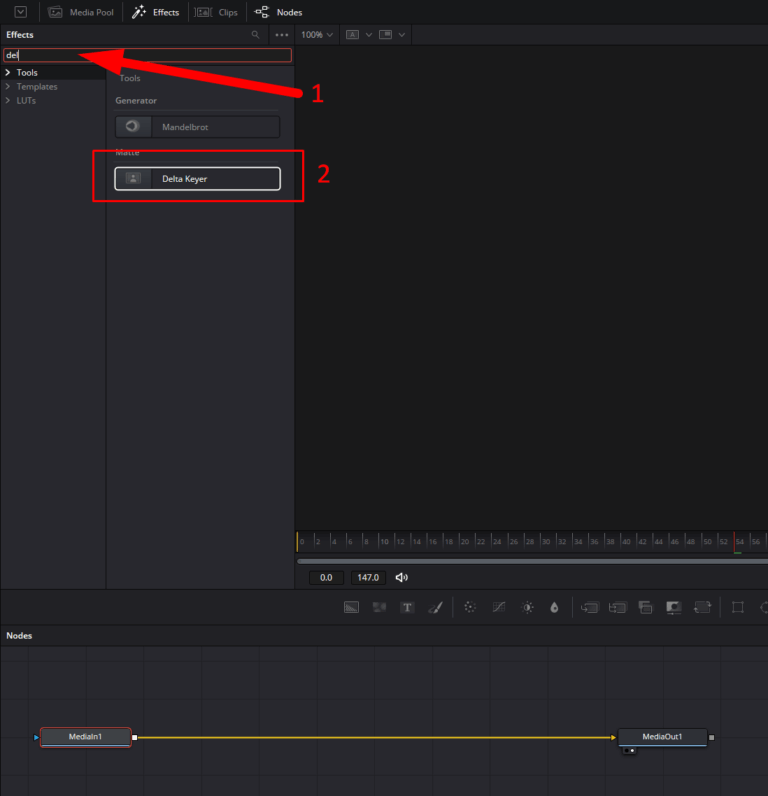Click the gray range bar below time ruler
The width and height of the screenshot is (768, 796).
pyautogui.click(x=532, y=561)
